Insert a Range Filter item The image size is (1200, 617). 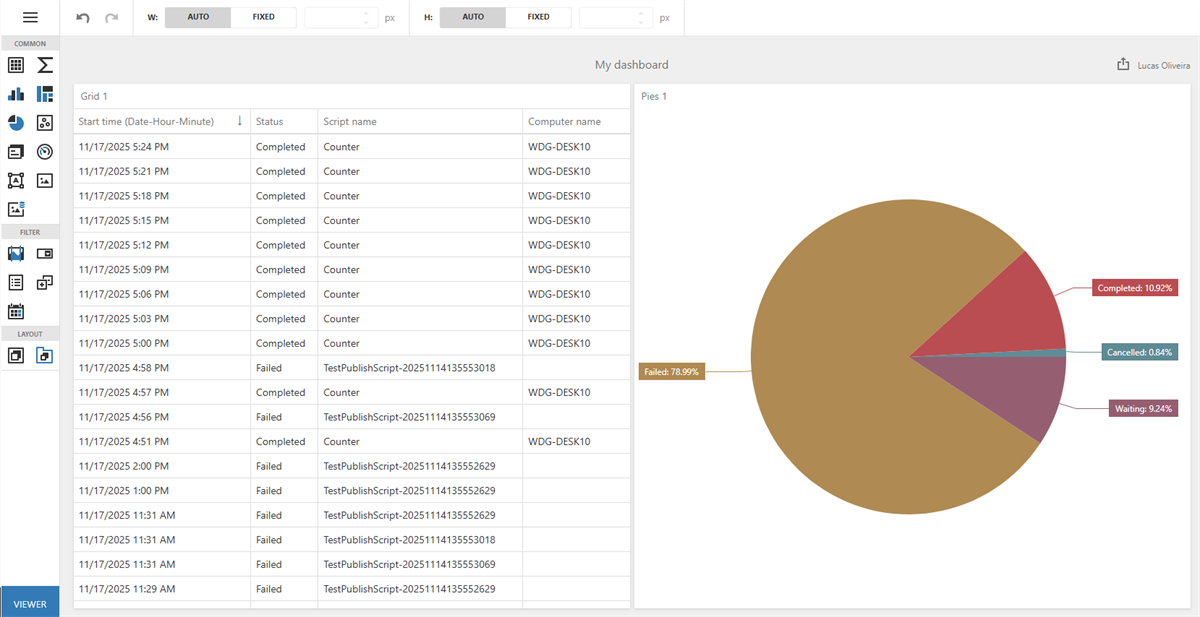(x=15, y=253)
